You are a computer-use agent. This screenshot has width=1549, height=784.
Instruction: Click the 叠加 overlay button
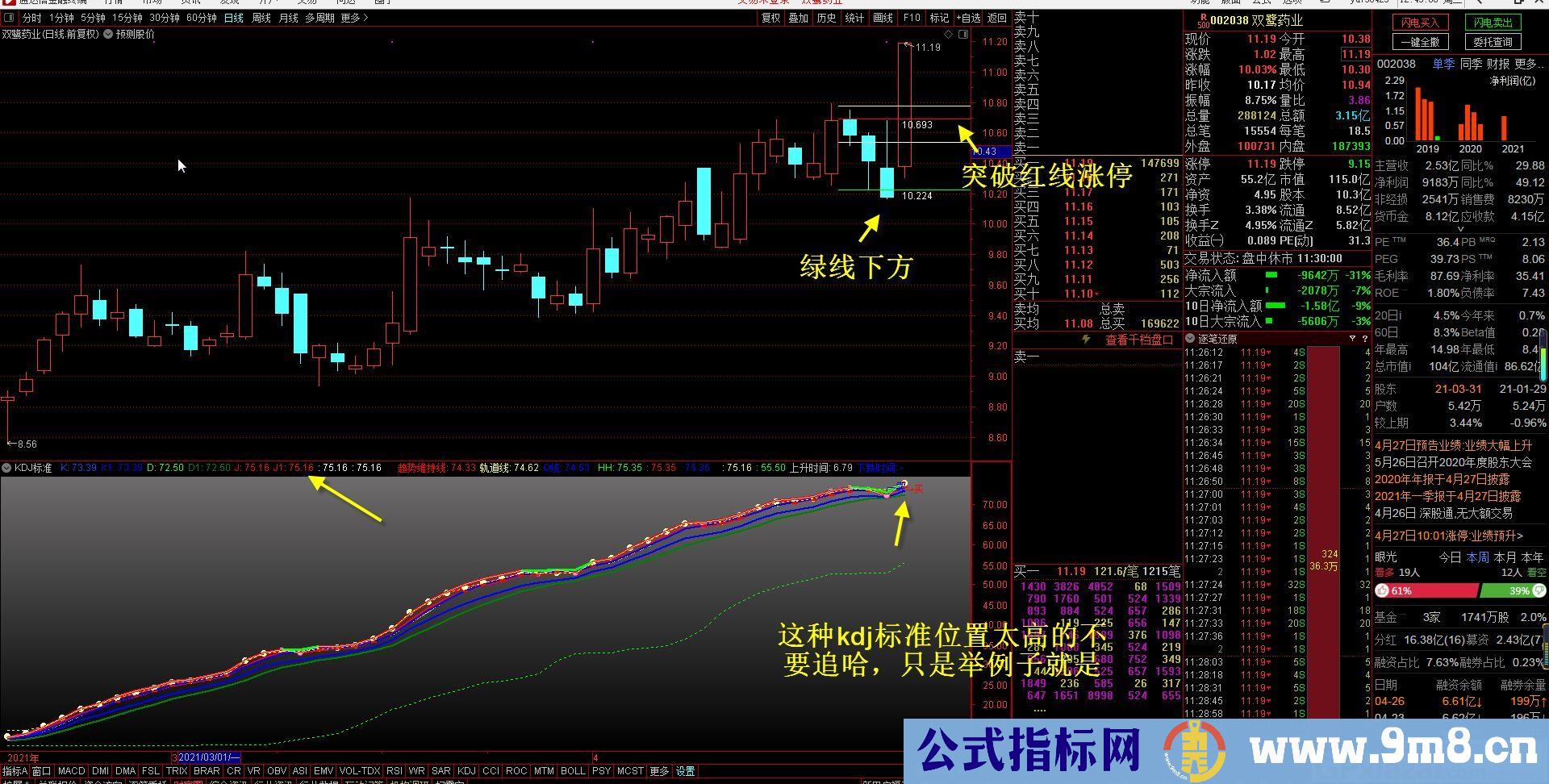pyautogui.click(x=799, y=17)
